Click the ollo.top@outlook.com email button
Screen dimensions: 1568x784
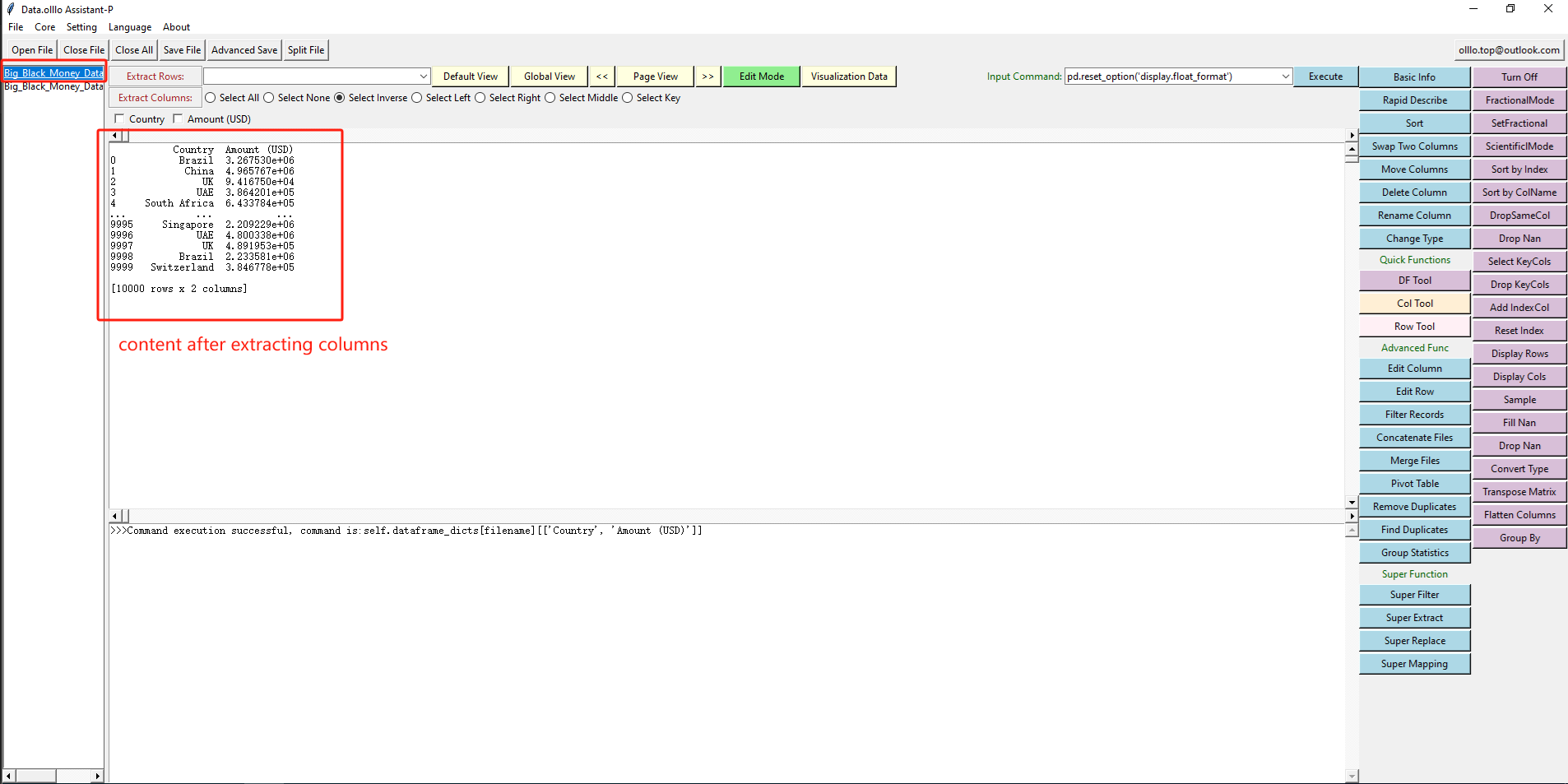click(x=1509, y=50)
